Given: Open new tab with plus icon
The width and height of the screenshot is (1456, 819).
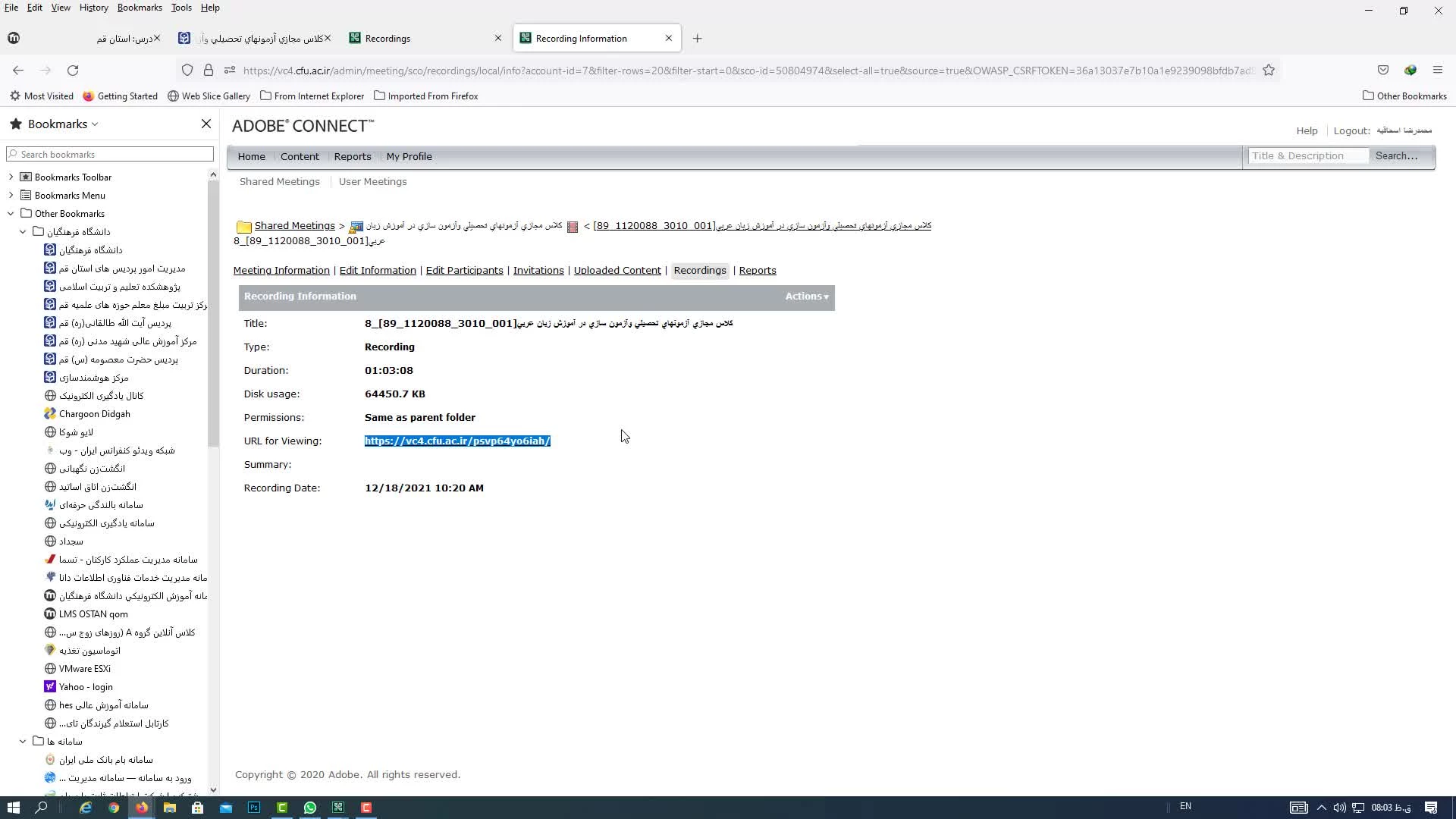Looking at the screenshot, I should tap(697, 39).
